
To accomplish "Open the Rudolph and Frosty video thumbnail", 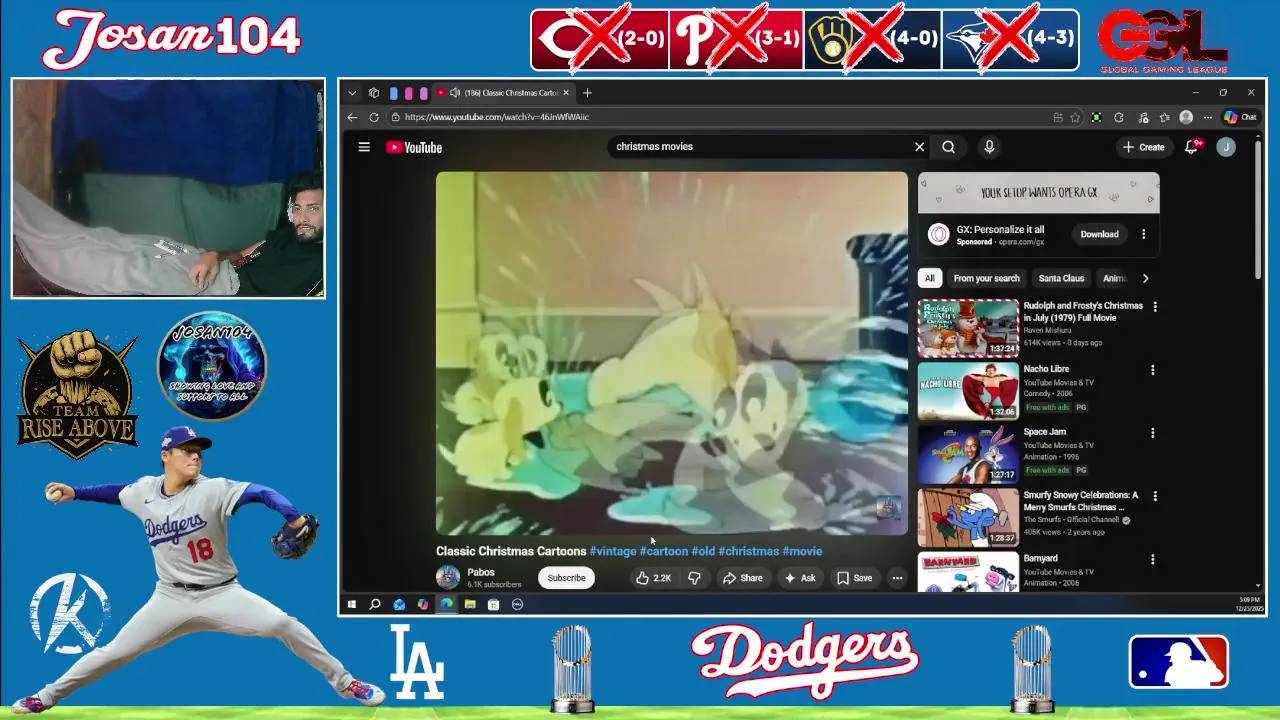I will pos(968,327).
